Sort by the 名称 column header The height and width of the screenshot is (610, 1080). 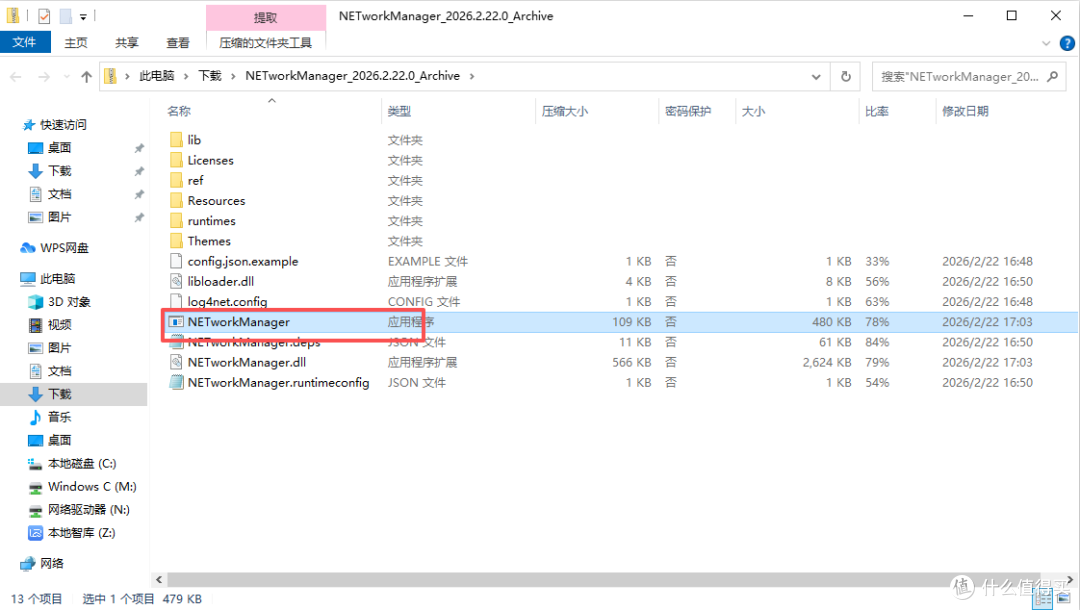coord(179,111)
